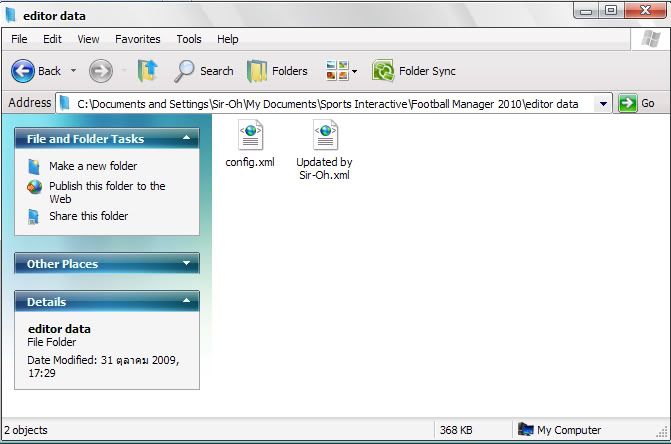Screen dimensions: 671x444
Task: Launch Folder Sync from the toolbar
Action: (414, 71)
